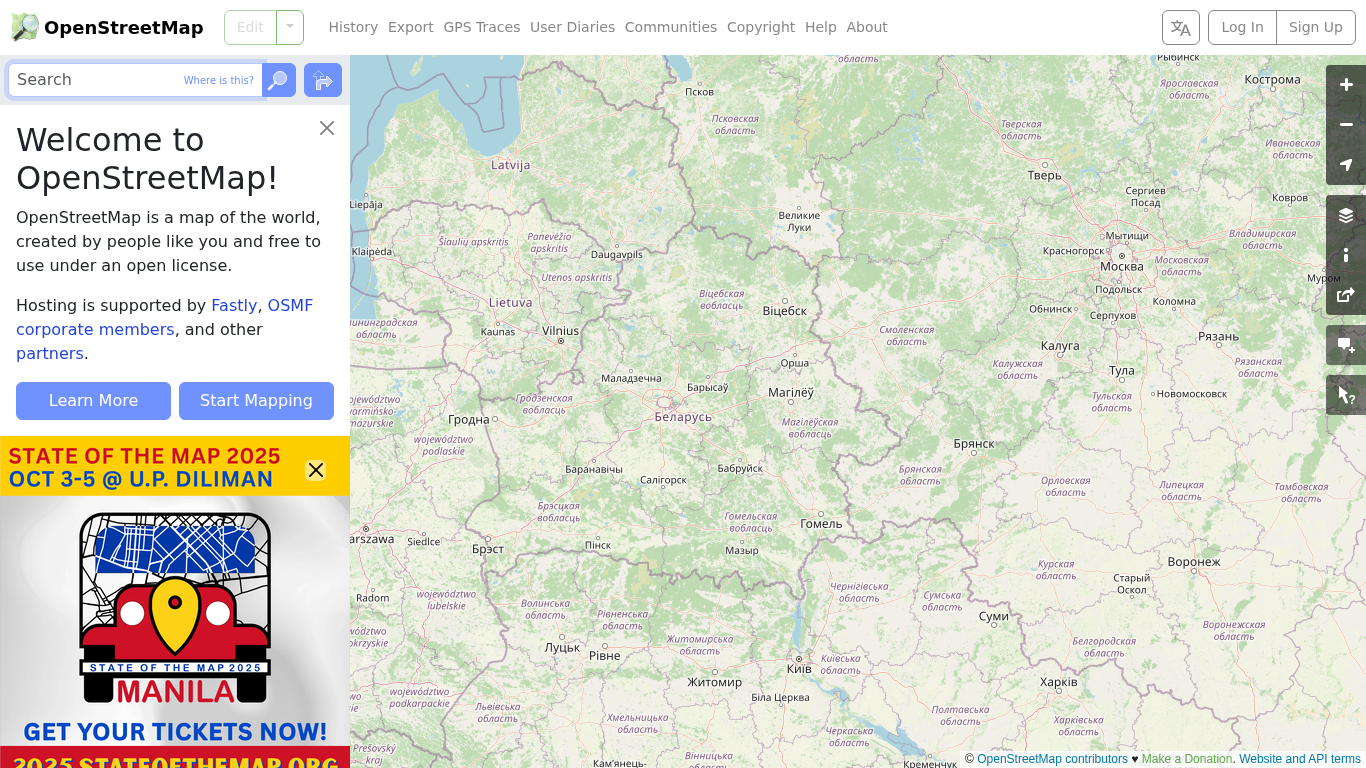Click the OpenStreetMap logo icon
The width and height of the screenshot is (1366, 768).
pos(25,27)
